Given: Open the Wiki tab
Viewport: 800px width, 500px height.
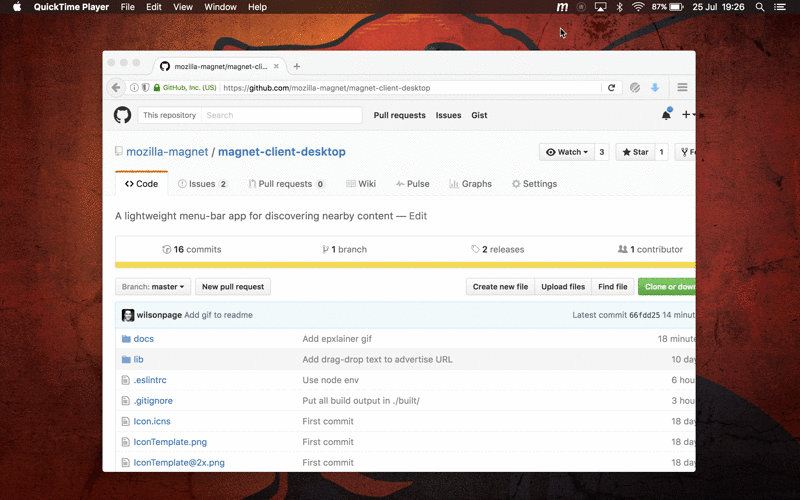Looking at the screenshot, I should [x=361, y=184].
